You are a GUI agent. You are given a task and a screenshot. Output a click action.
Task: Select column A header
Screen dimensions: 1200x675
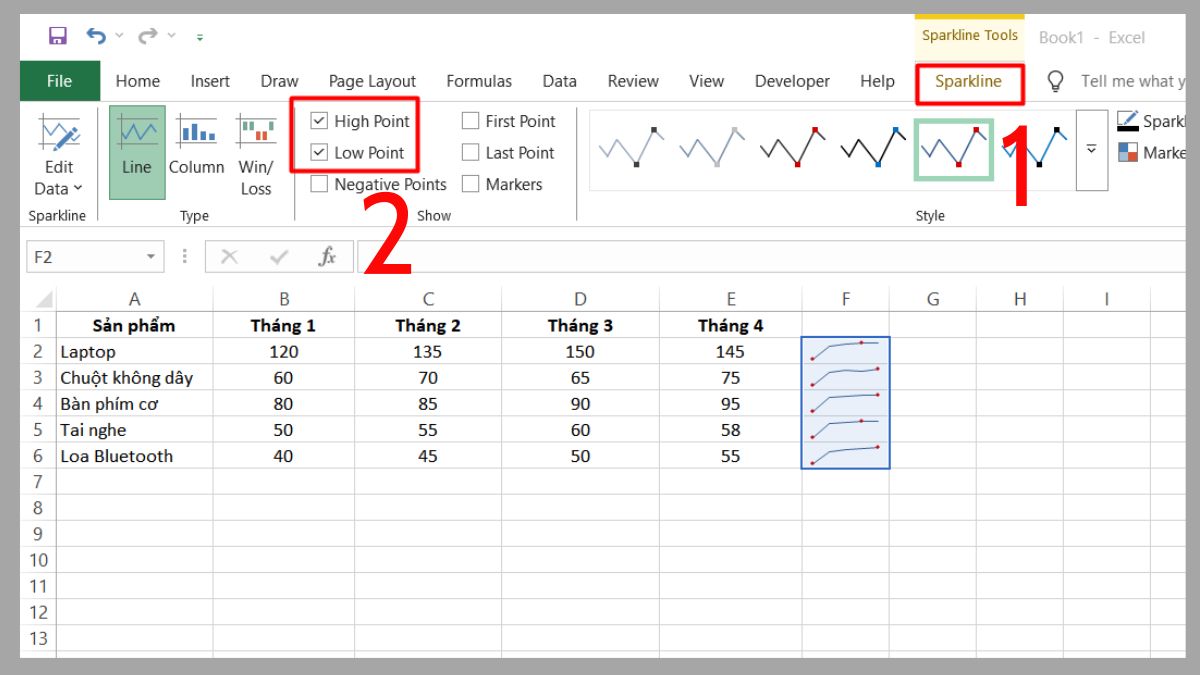(x=134, y=298)
